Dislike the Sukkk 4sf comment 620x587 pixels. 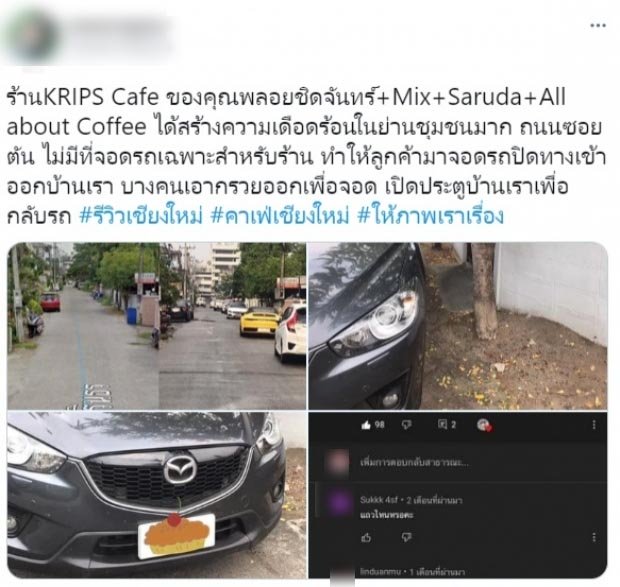pyautogui.click(x=406, y=538)
